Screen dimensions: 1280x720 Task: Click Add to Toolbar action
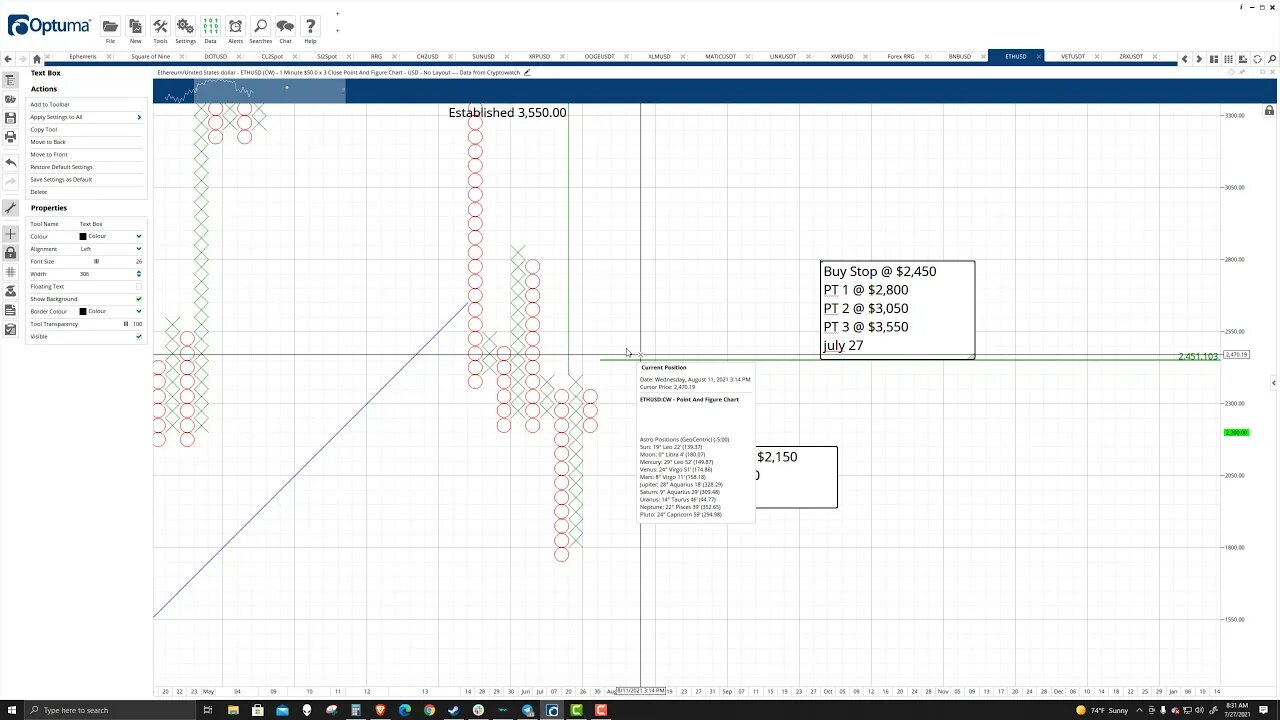coord(50,104)
